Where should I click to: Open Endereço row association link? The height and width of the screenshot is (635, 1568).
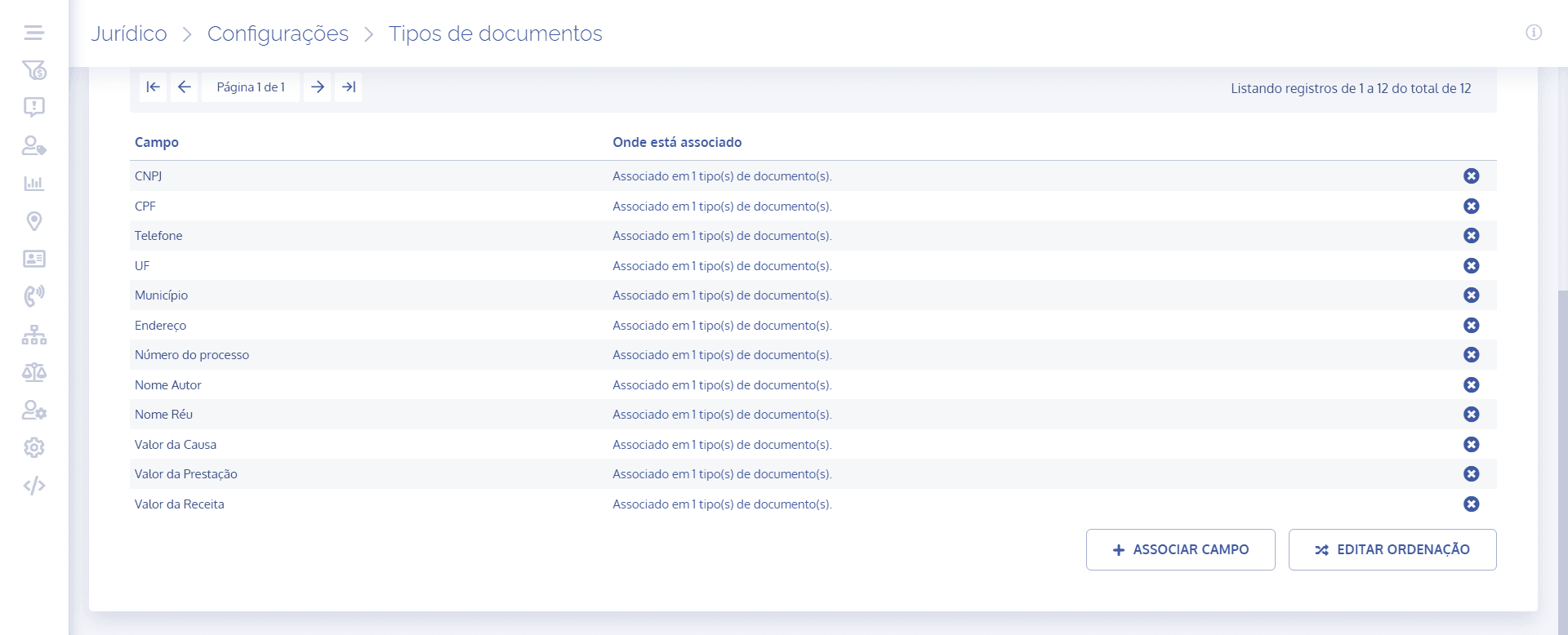point(722,325)
